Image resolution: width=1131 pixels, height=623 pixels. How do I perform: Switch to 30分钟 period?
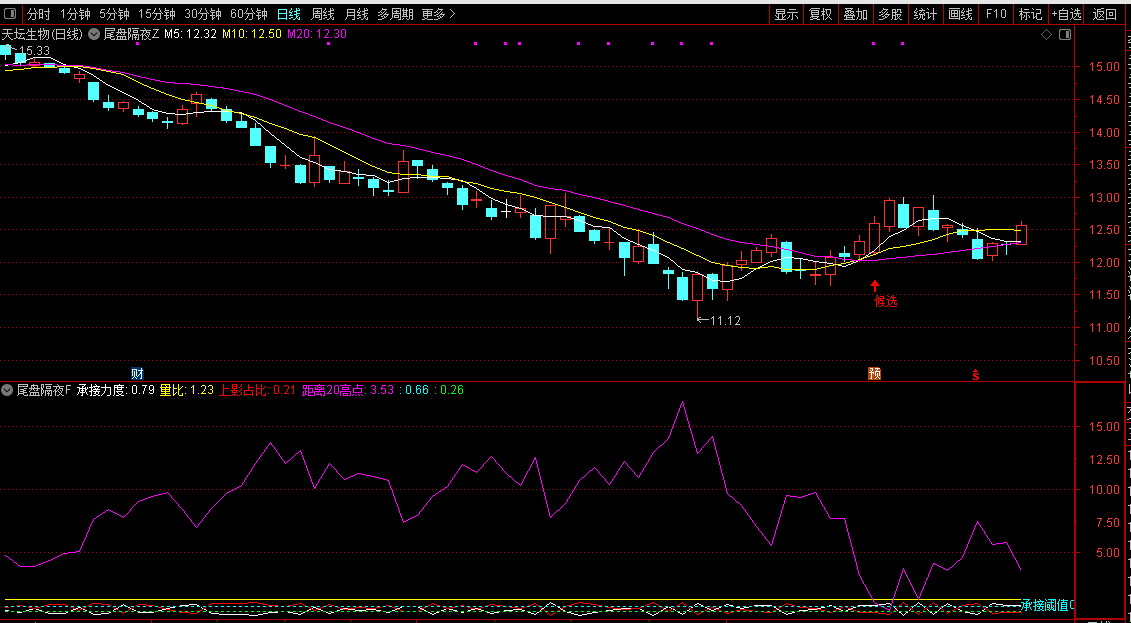pos(203,14)
